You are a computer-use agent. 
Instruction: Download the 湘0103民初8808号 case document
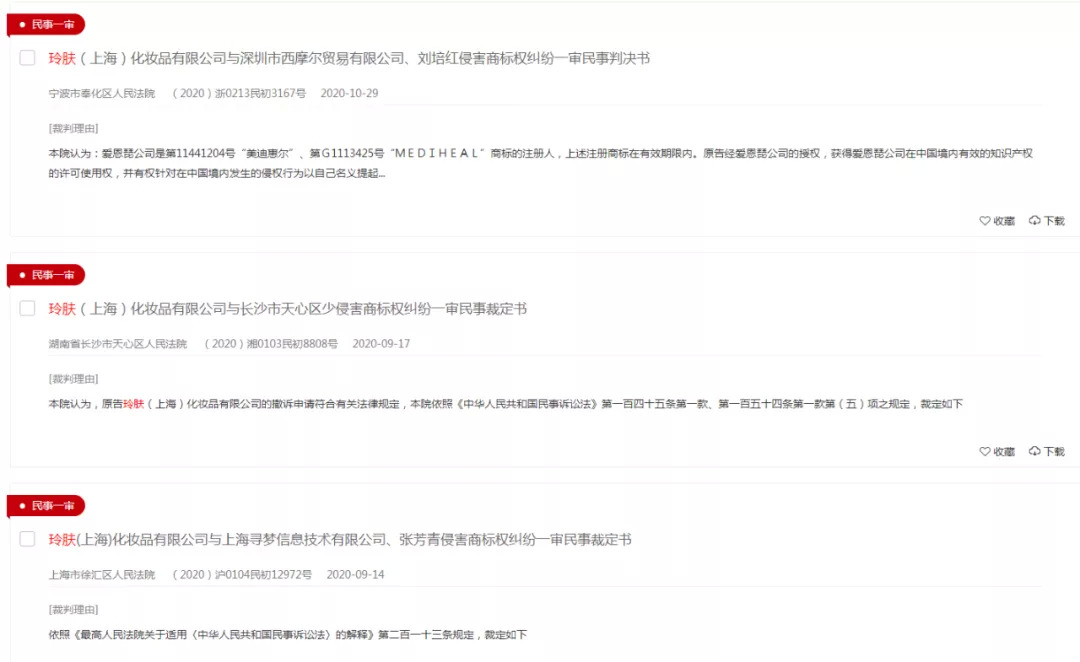point(1046,451)
